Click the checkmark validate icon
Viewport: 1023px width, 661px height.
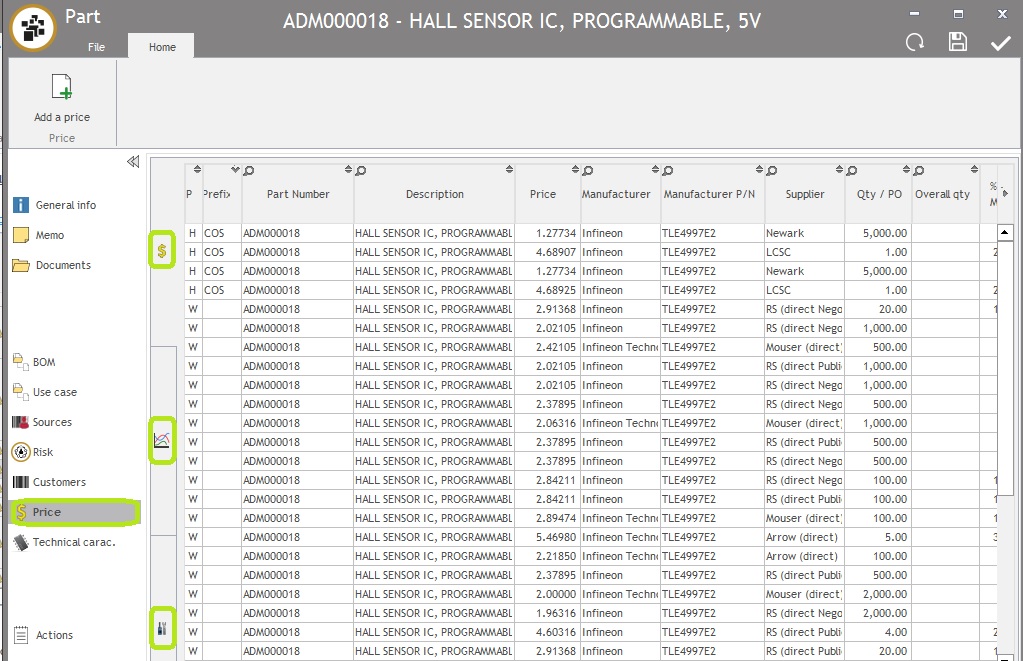click(x=1000, y=42)
